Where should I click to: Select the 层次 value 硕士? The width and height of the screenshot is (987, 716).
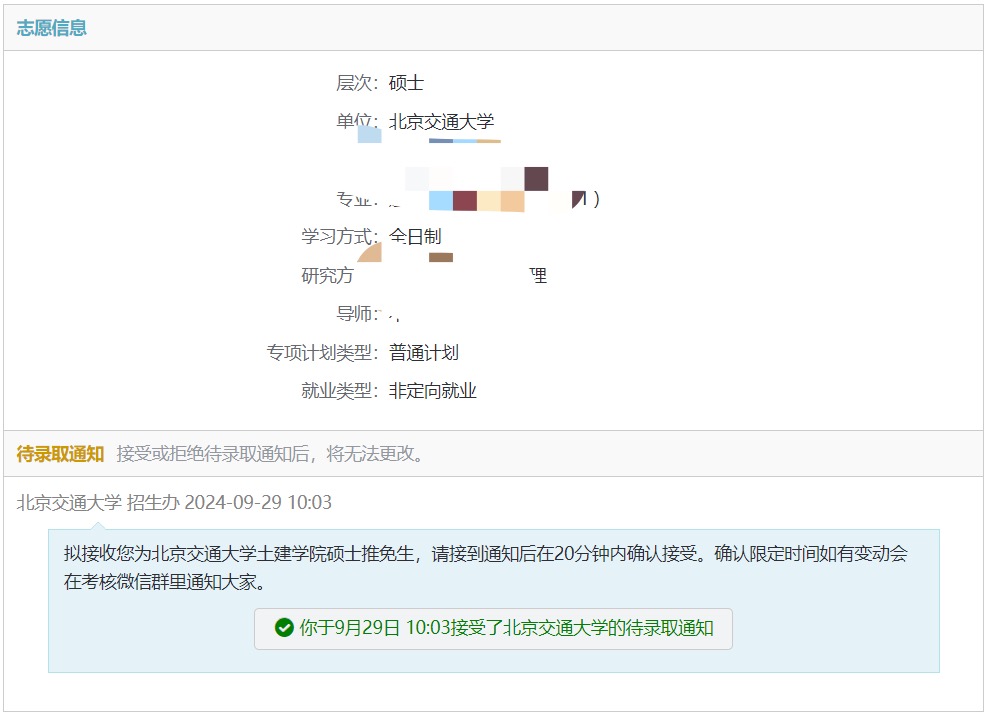(407, 82)
